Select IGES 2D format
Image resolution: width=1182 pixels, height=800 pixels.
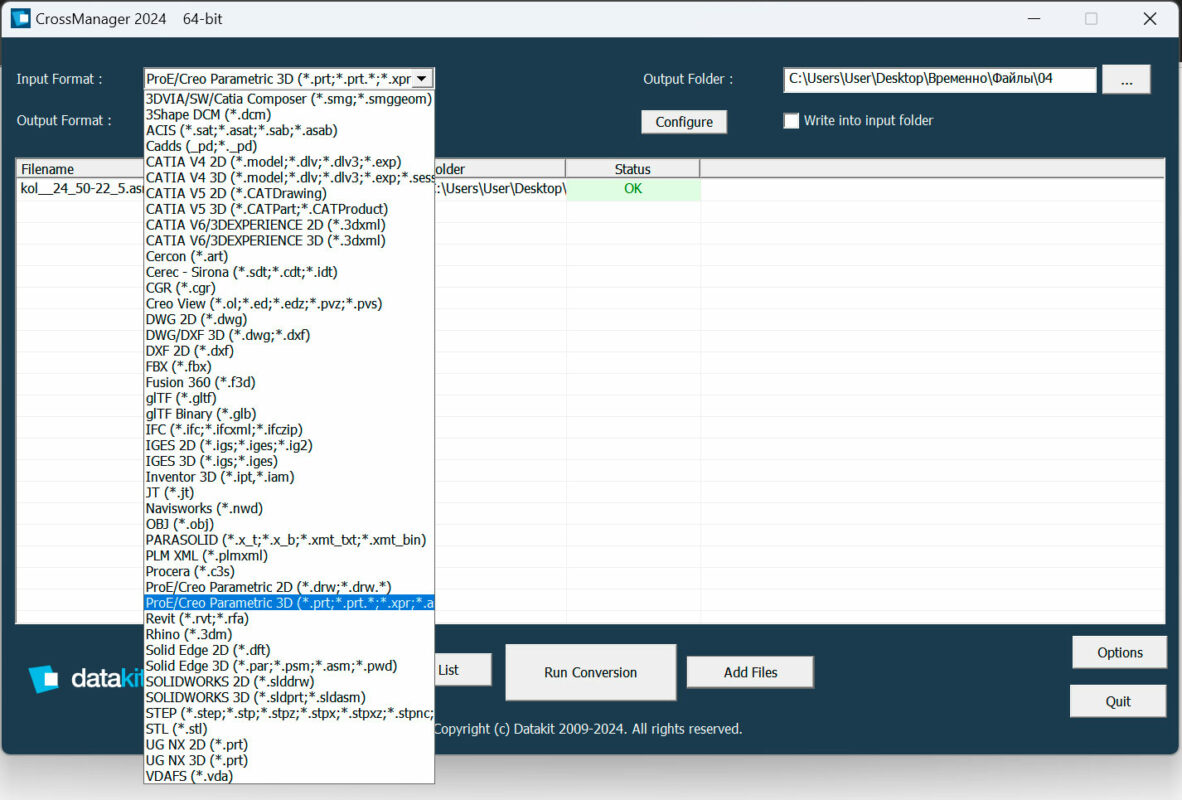click(x=289, y=446)
